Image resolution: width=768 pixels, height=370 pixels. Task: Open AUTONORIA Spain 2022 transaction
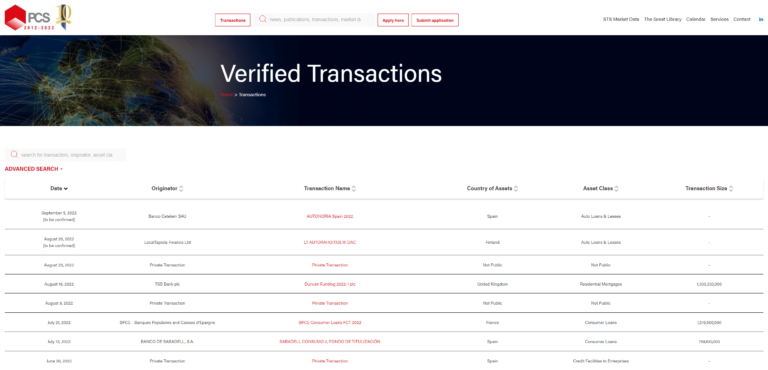pyautogui.click(x=330, y=217)
